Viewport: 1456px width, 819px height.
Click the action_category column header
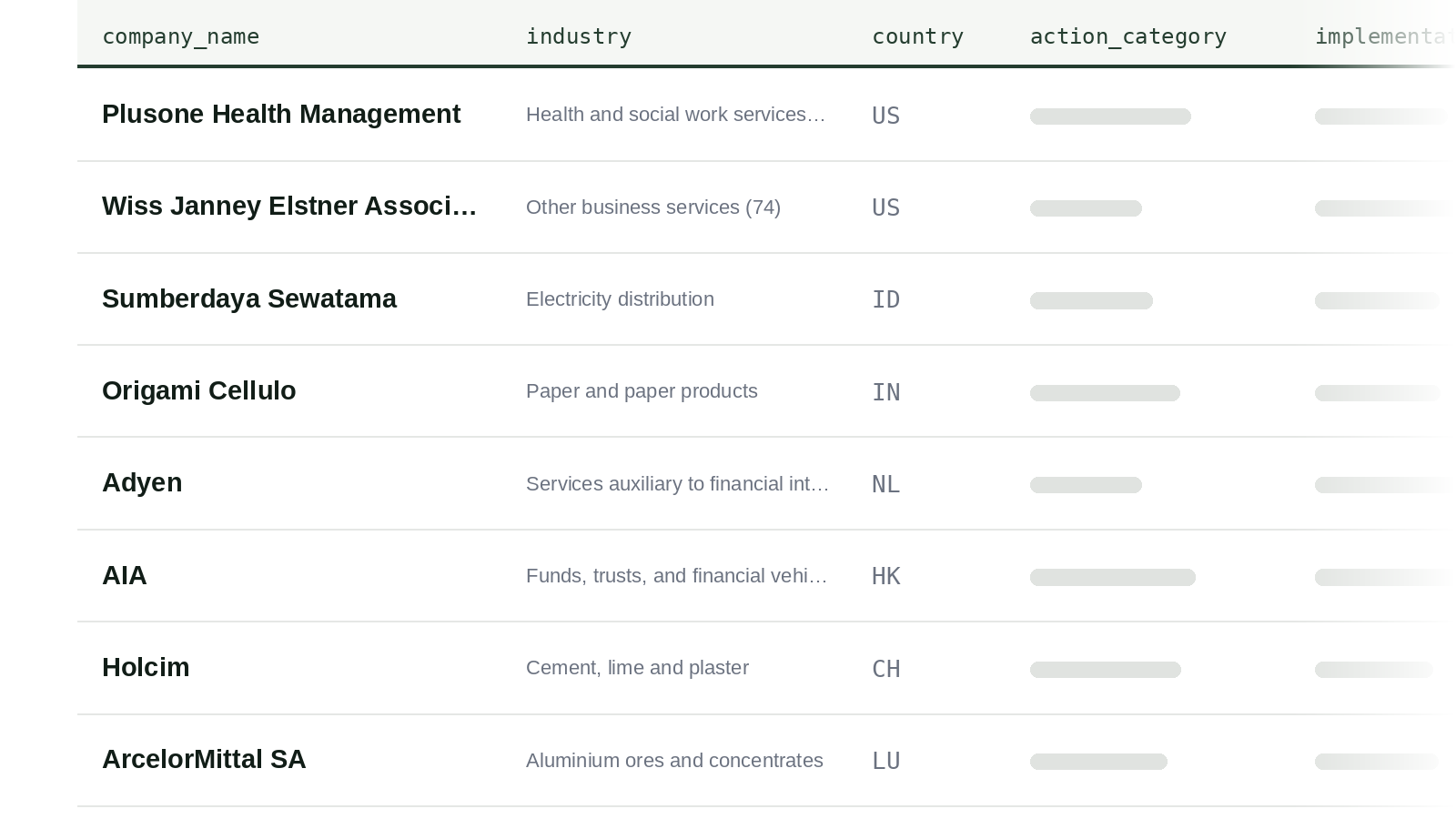click(x=1128, y=36)
